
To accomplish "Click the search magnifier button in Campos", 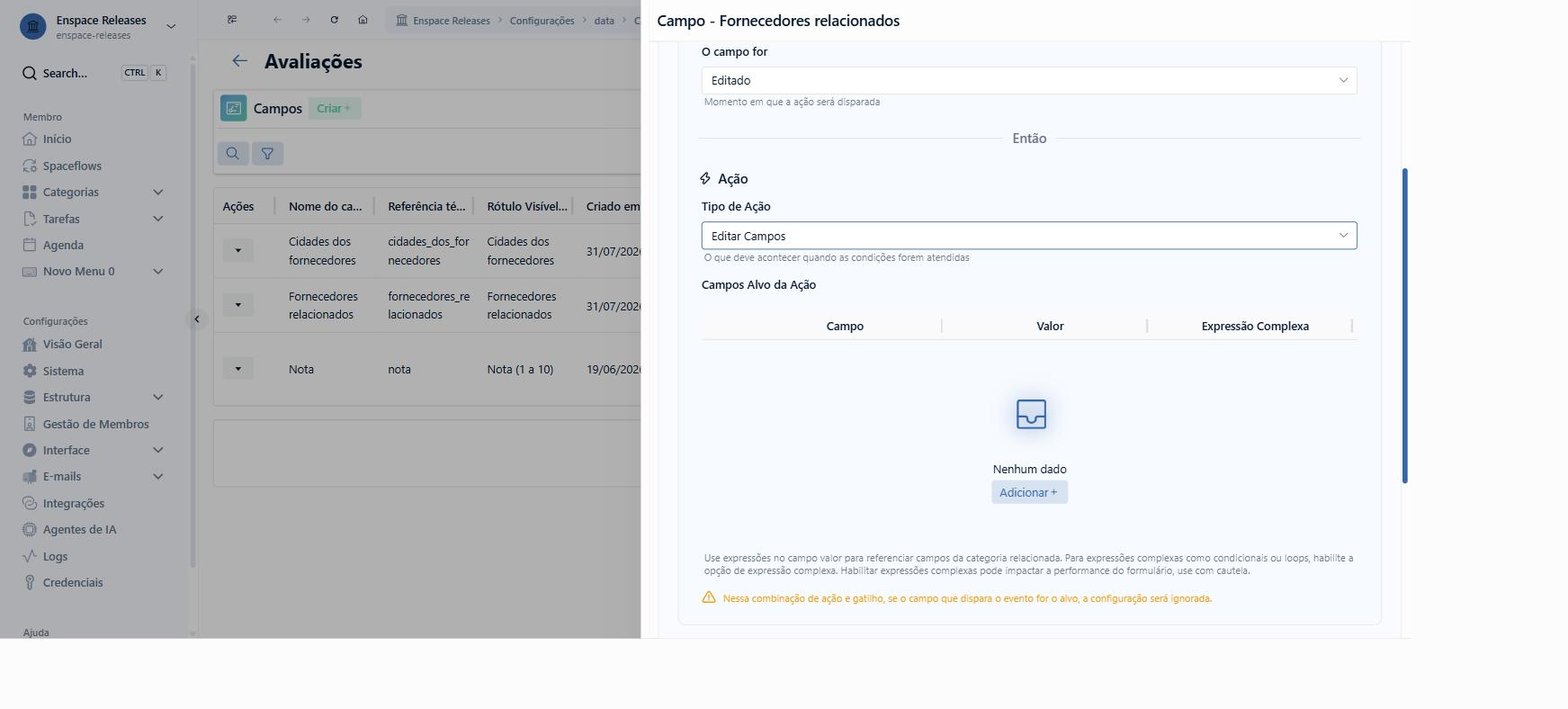I will [x=233, y=154].
